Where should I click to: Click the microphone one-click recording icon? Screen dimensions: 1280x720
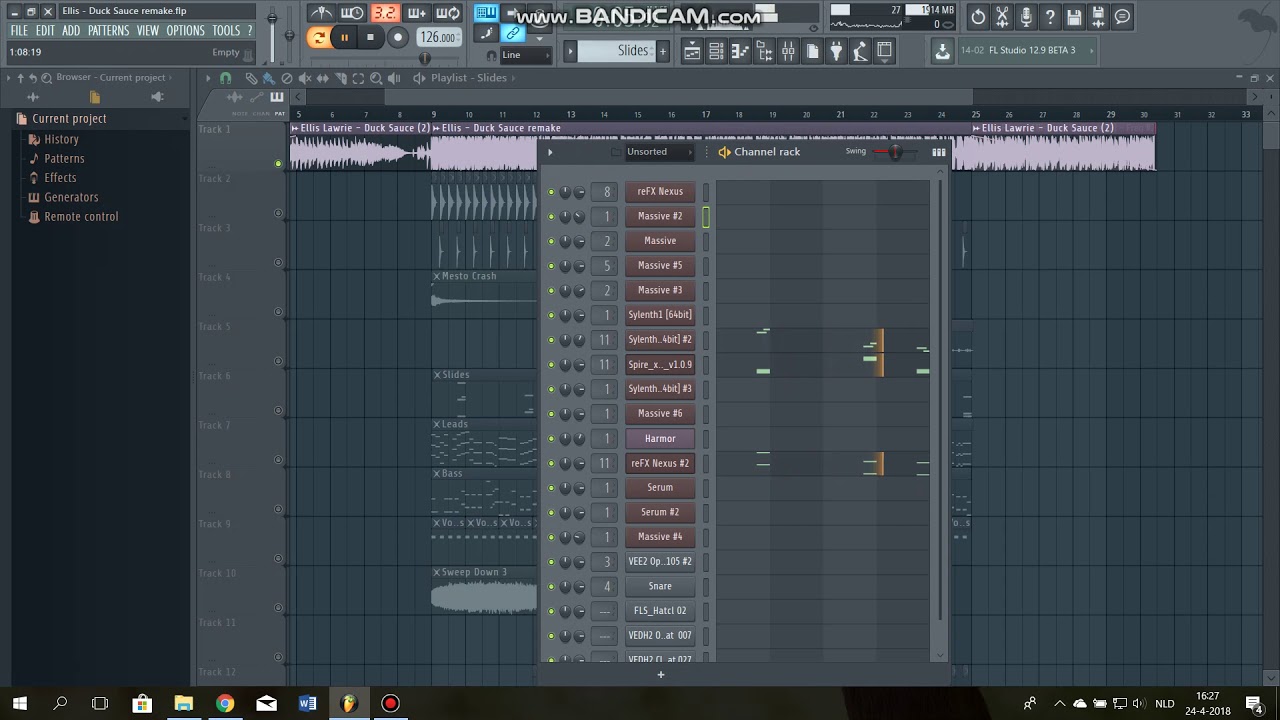pyautogui.click(x=1026, y=17)
